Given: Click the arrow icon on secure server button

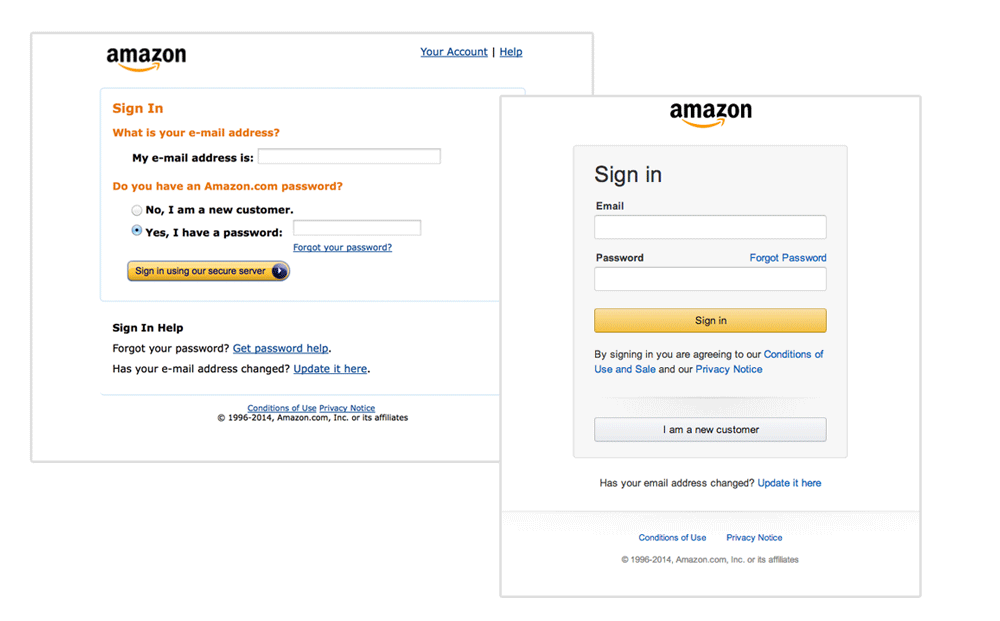Looking at the screenshot, I should (x=279, y=271).
